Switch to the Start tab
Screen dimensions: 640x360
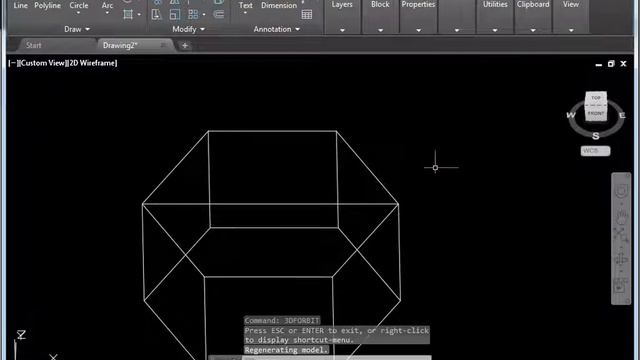click(x=33, y=45)
